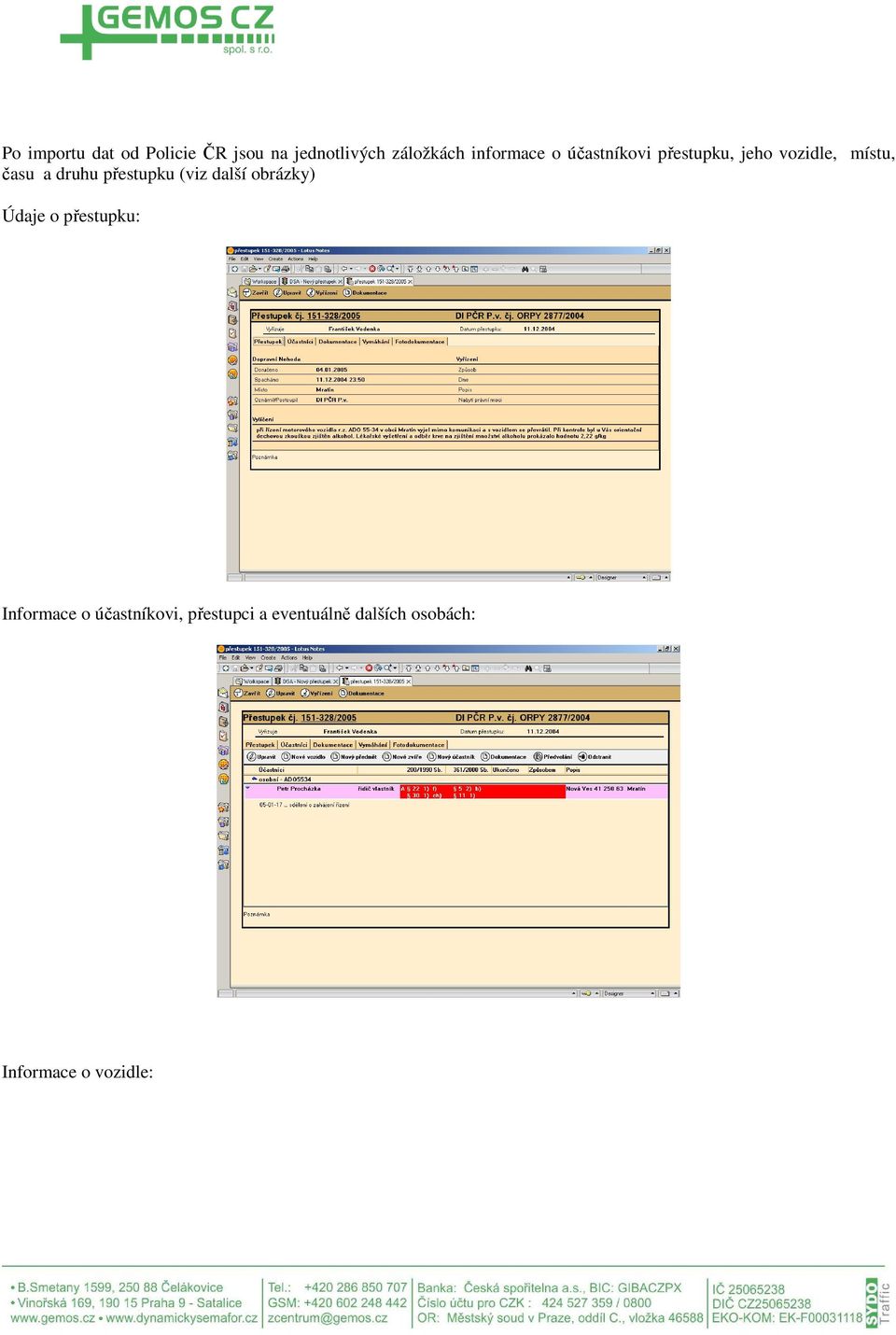896x1335 pixels.
Task: Click Vyřízení action icon in lower screenshot
Action: coord(303,694)
